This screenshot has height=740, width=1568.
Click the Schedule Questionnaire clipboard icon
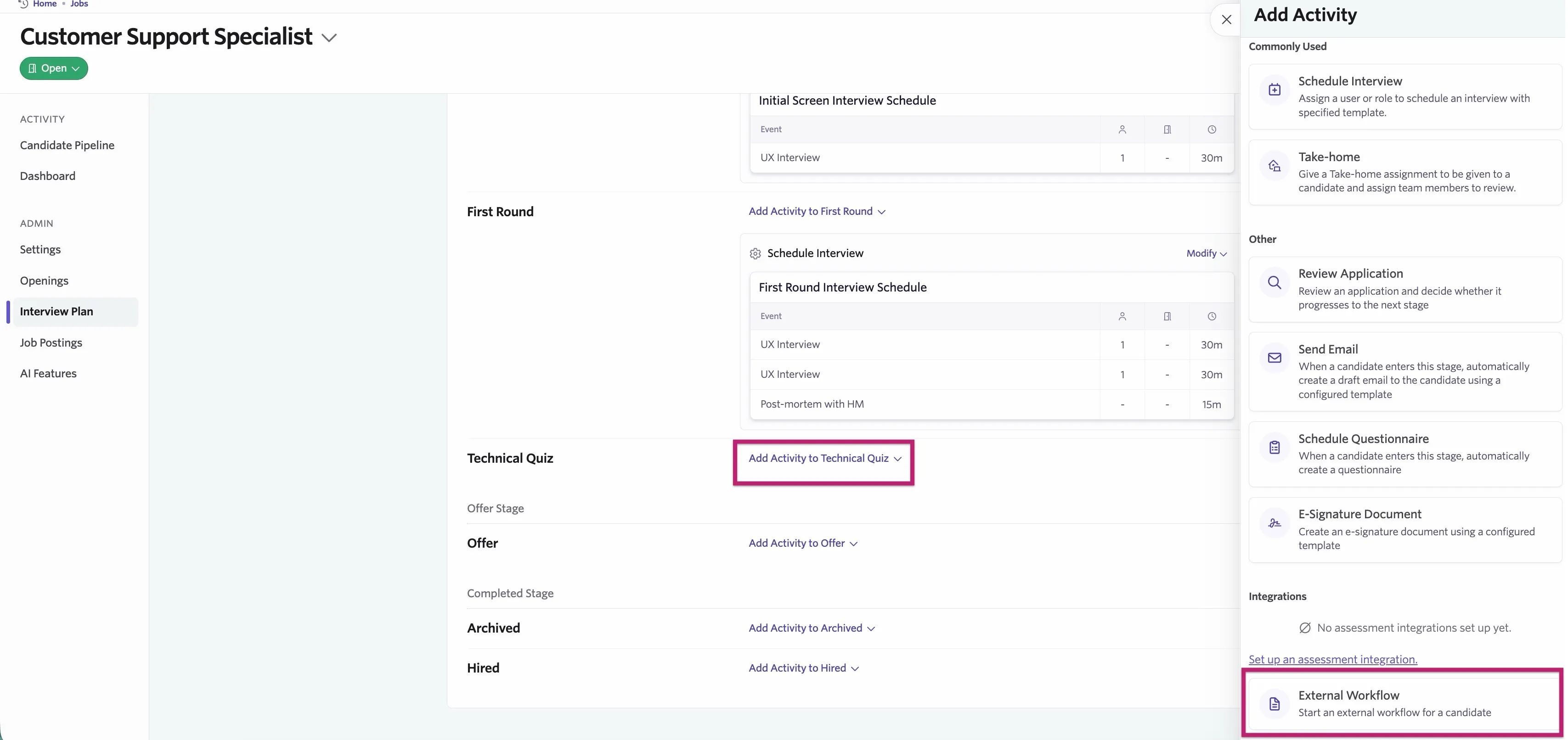pos(1274,447)
